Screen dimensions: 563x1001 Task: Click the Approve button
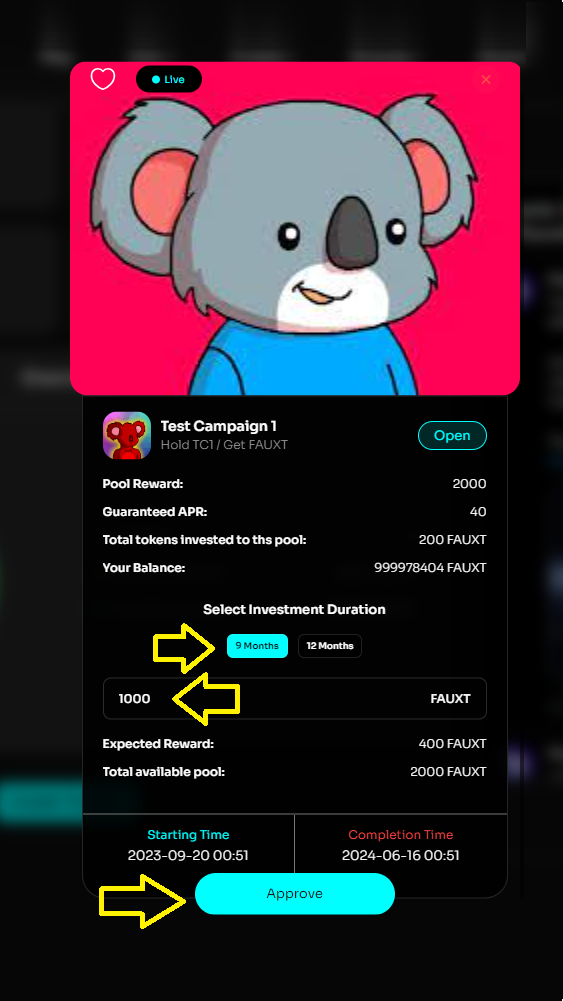point(295,893)
